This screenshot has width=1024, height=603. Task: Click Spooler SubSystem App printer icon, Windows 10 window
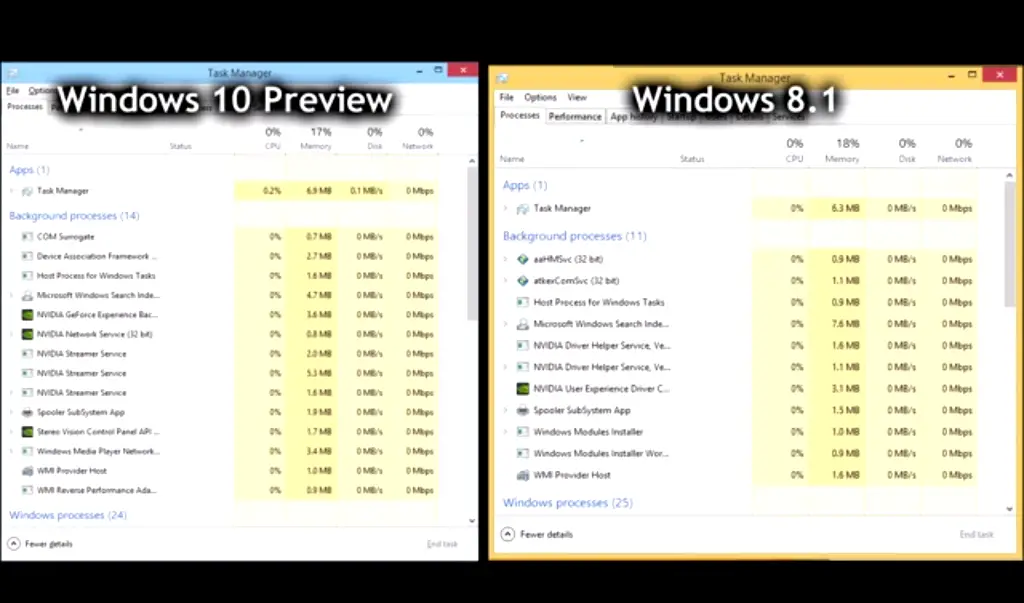27,413
